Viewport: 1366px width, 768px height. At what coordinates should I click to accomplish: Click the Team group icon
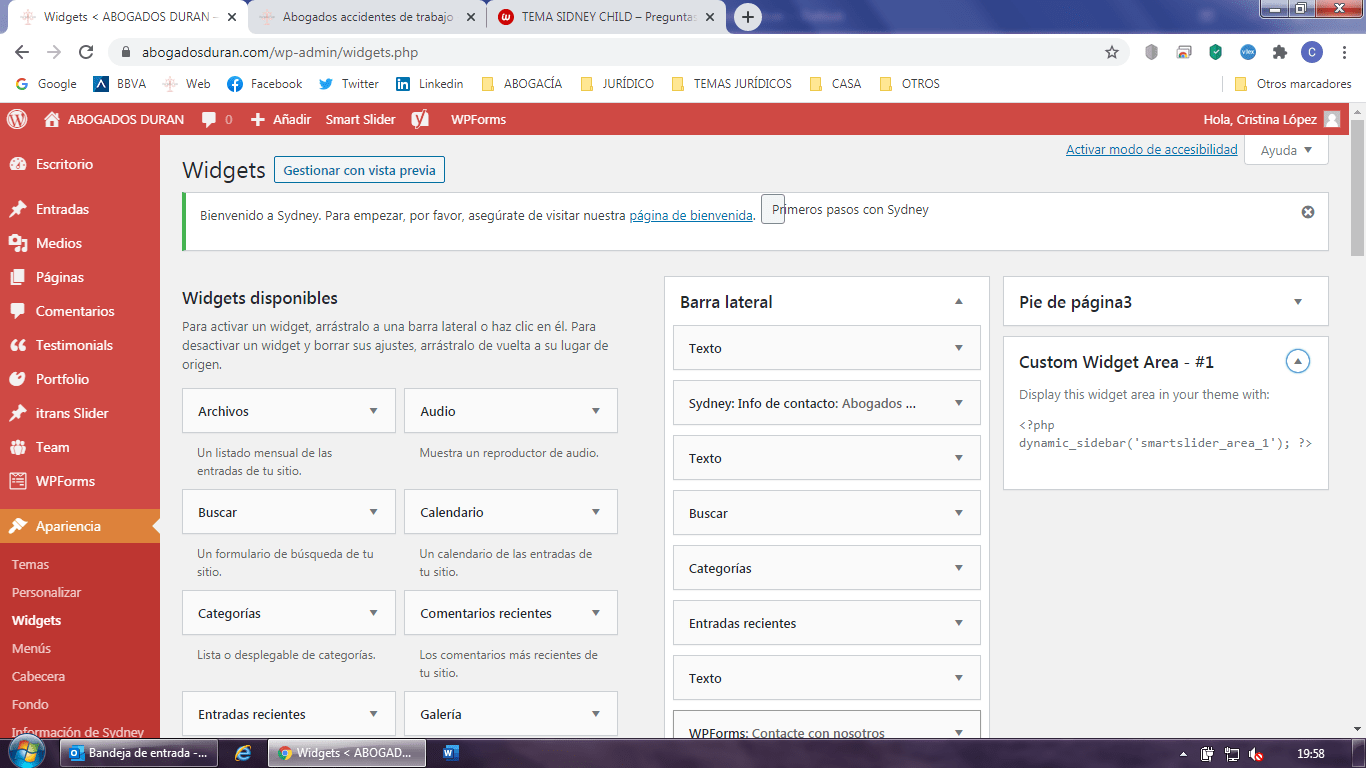pos(17,447)
